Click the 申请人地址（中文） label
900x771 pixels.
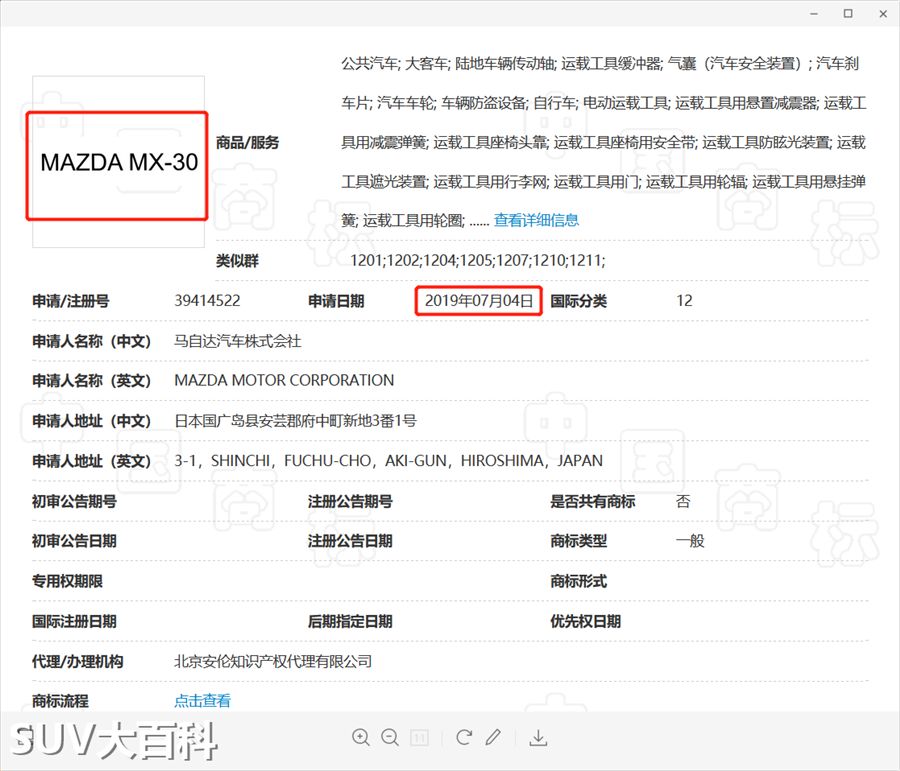[x=91, y=421]
